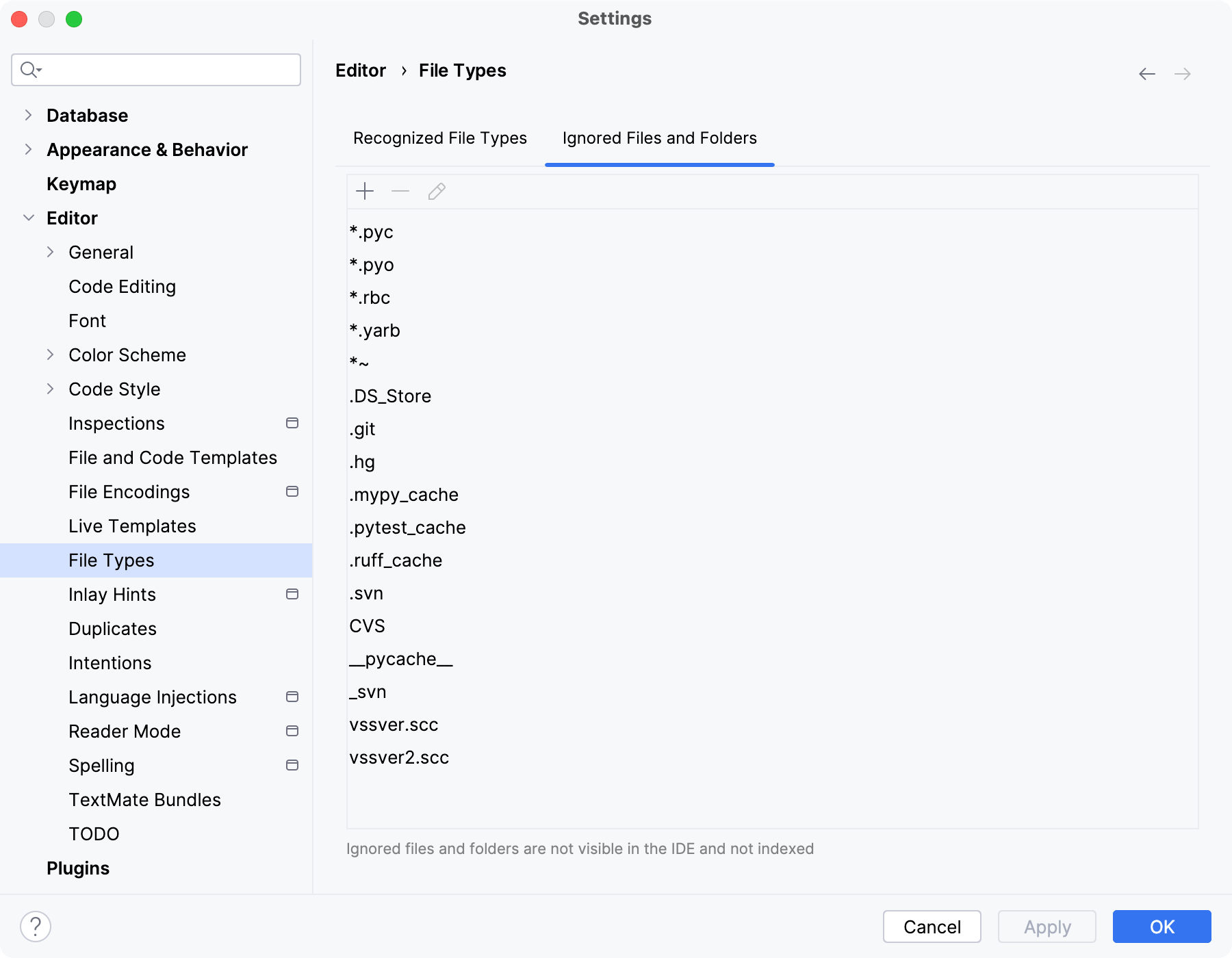Expand the Color Scheme settings

51,354
